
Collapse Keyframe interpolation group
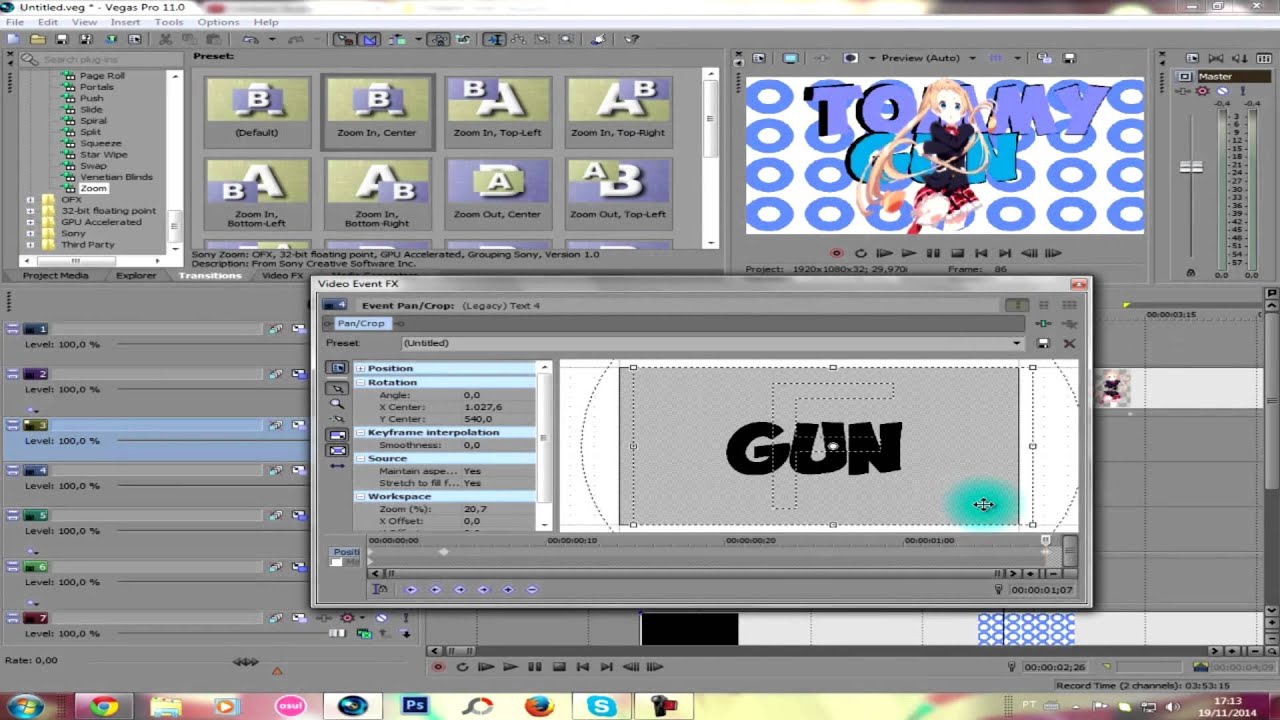coord(360,432)
